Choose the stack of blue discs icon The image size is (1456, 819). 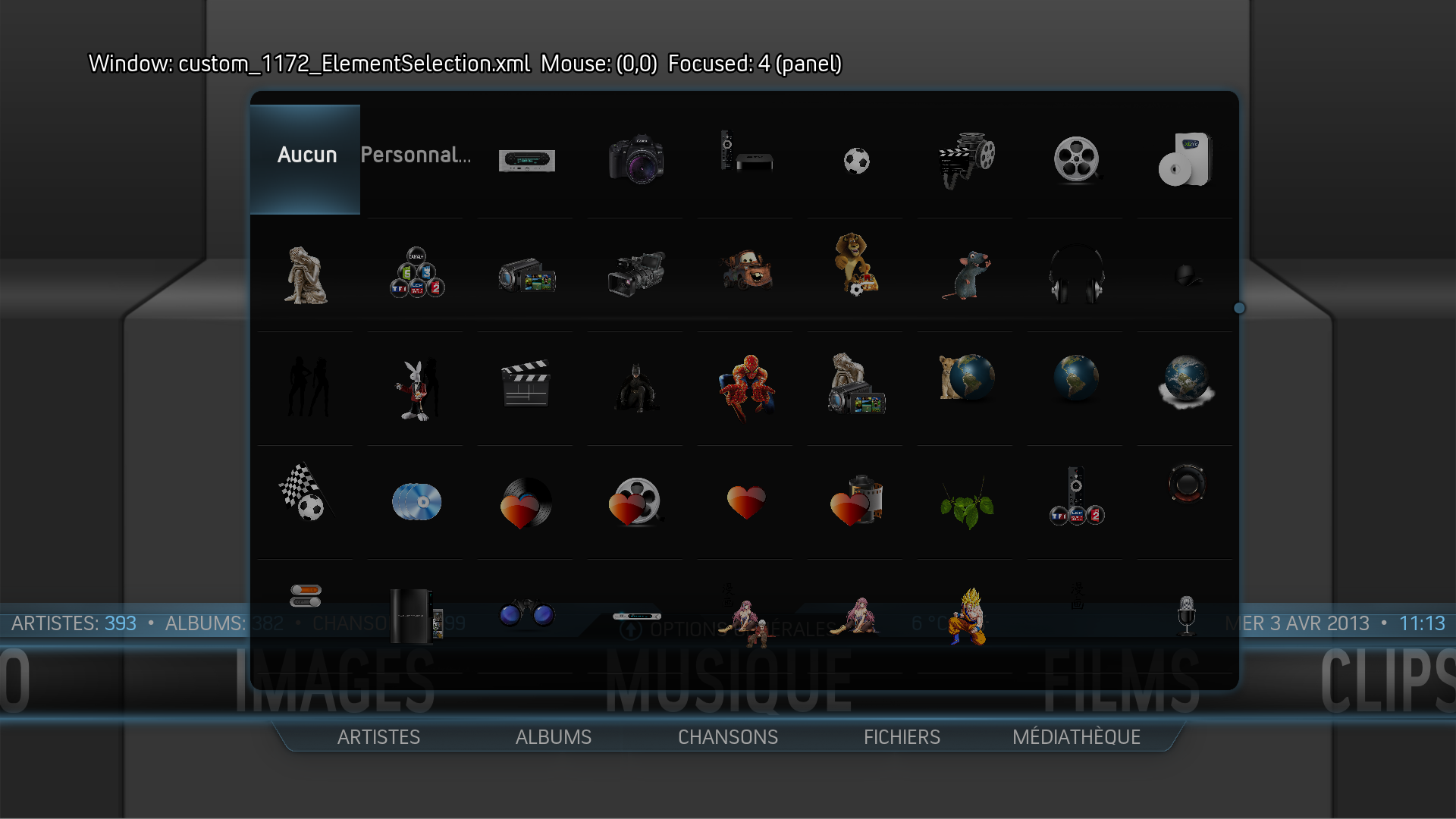(416, 501)
